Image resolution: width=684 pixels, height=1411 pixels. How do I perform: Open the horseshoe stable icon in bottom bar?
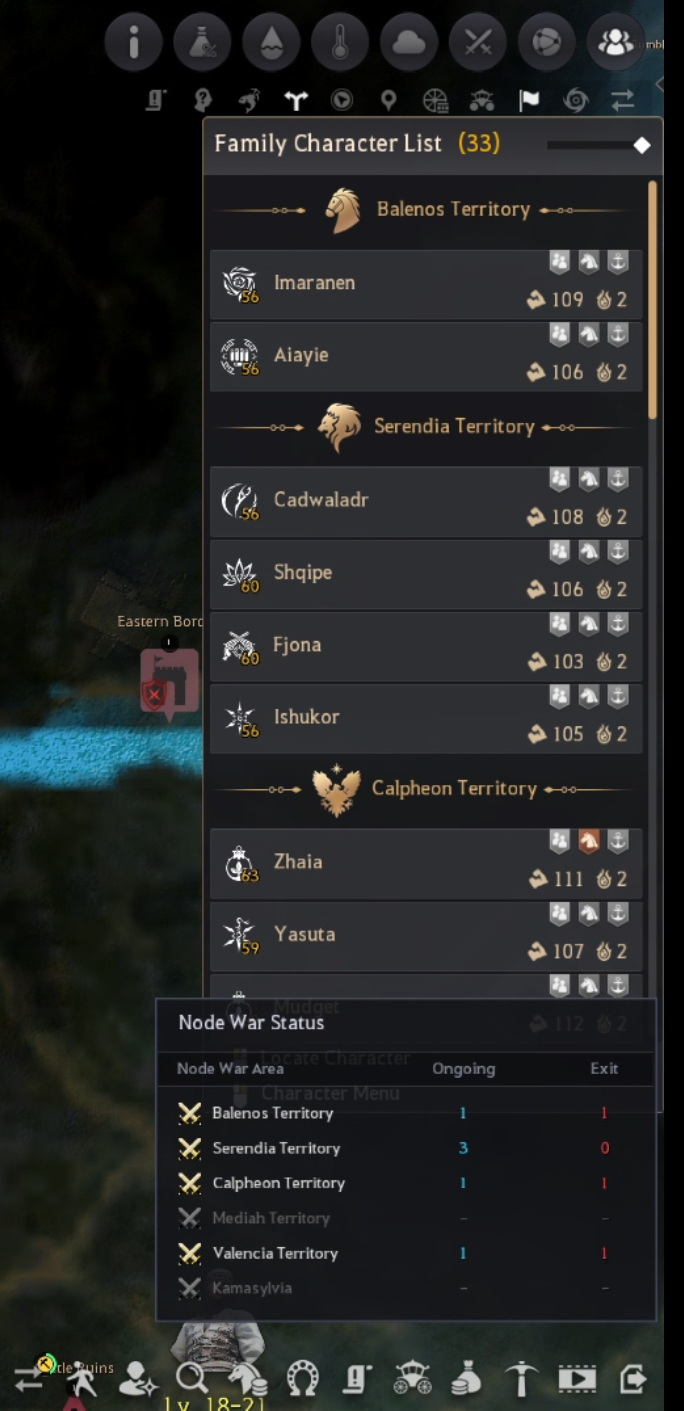coord(302,1380)
